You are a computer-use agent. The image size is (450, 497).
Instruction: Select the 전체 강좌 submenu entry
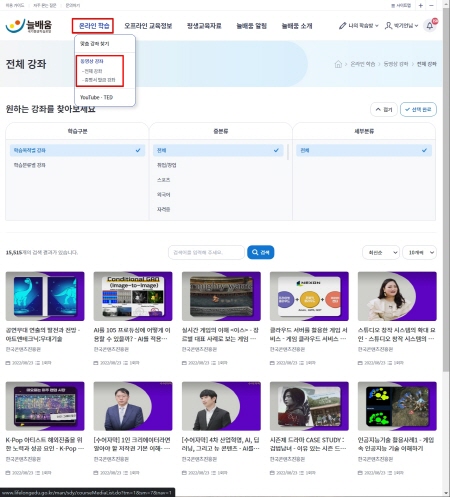92,71
